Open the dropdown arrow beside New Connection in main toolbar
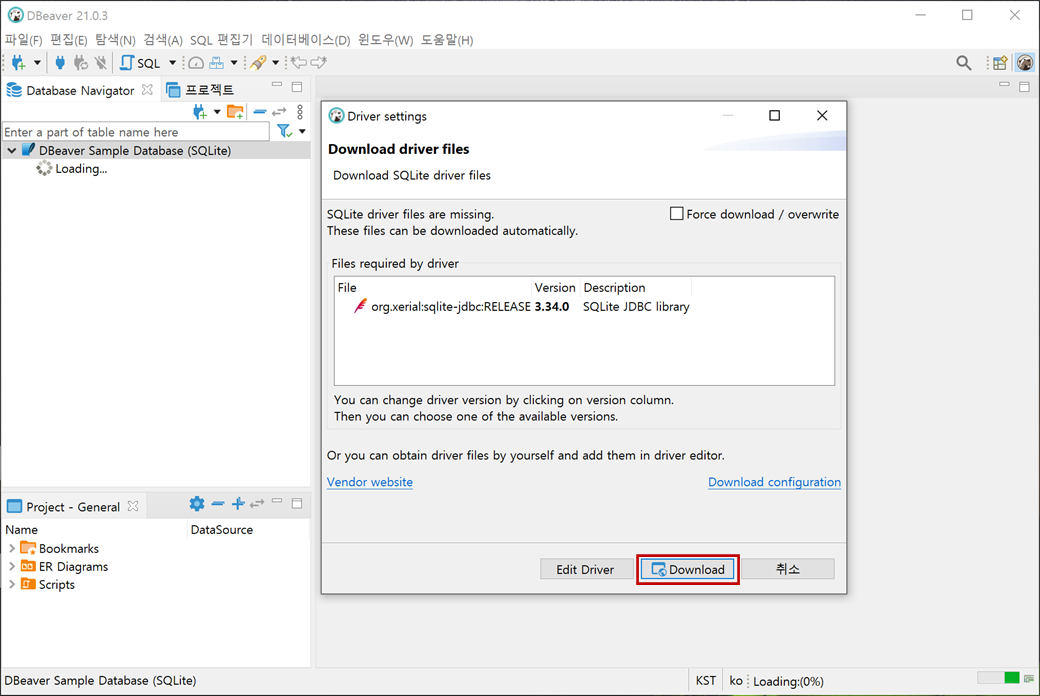 37,62
